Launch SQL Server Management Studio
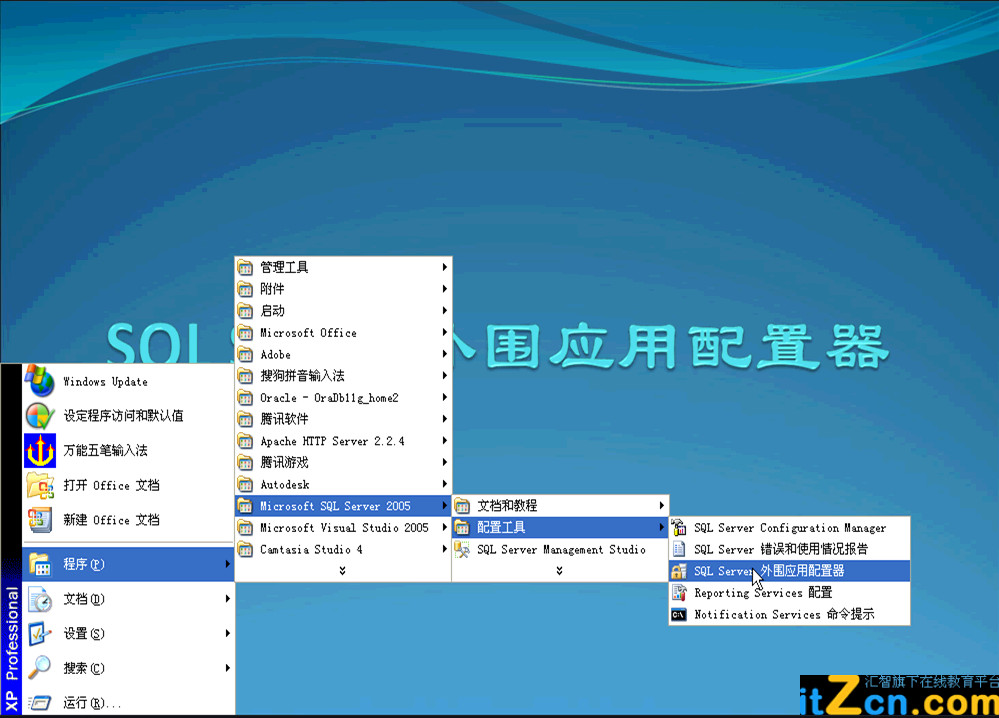Screen dimensions: 999x718 [x=560, y=549]
